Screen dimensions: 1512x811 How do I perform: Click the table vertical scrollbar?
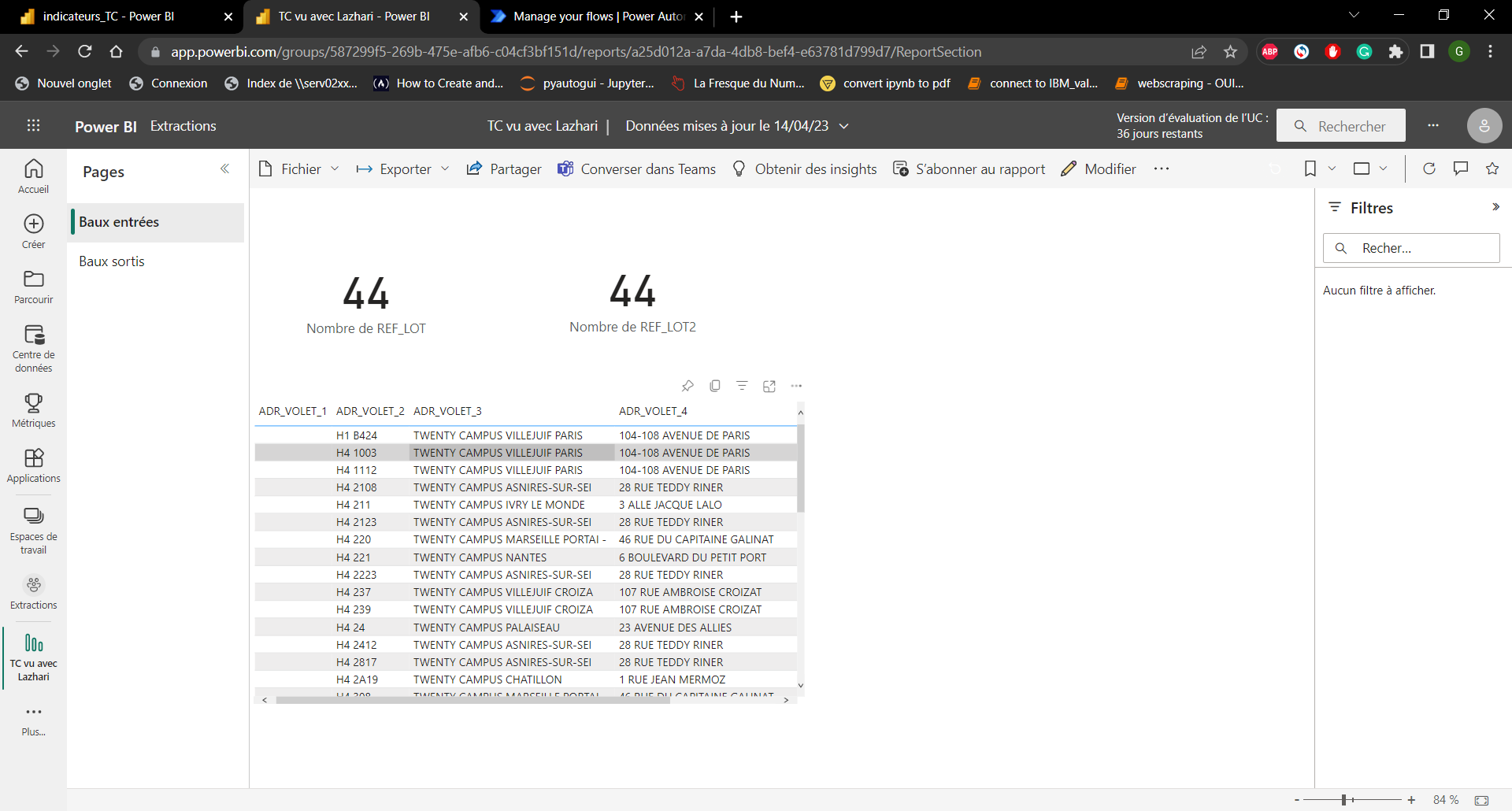801,469
